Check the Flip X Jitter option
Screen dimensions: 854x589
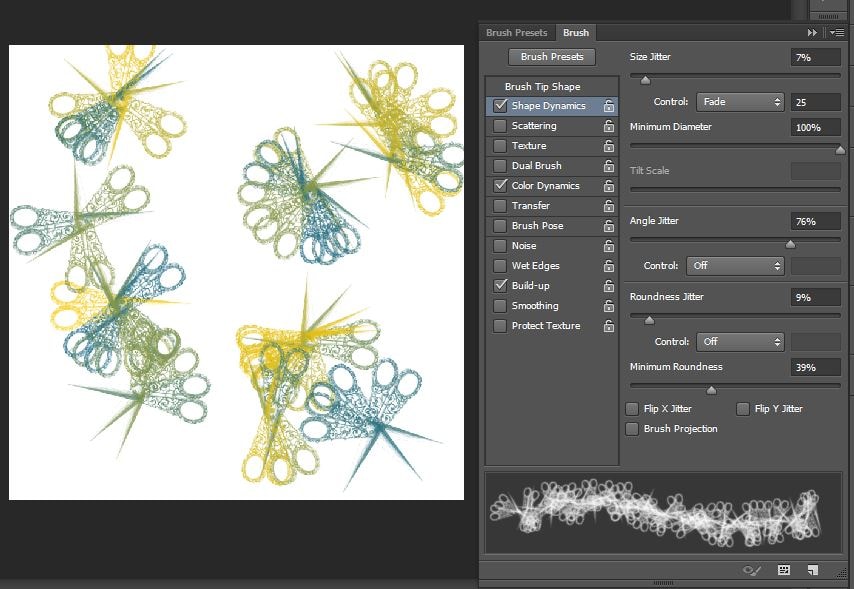[x=632, y=409]
